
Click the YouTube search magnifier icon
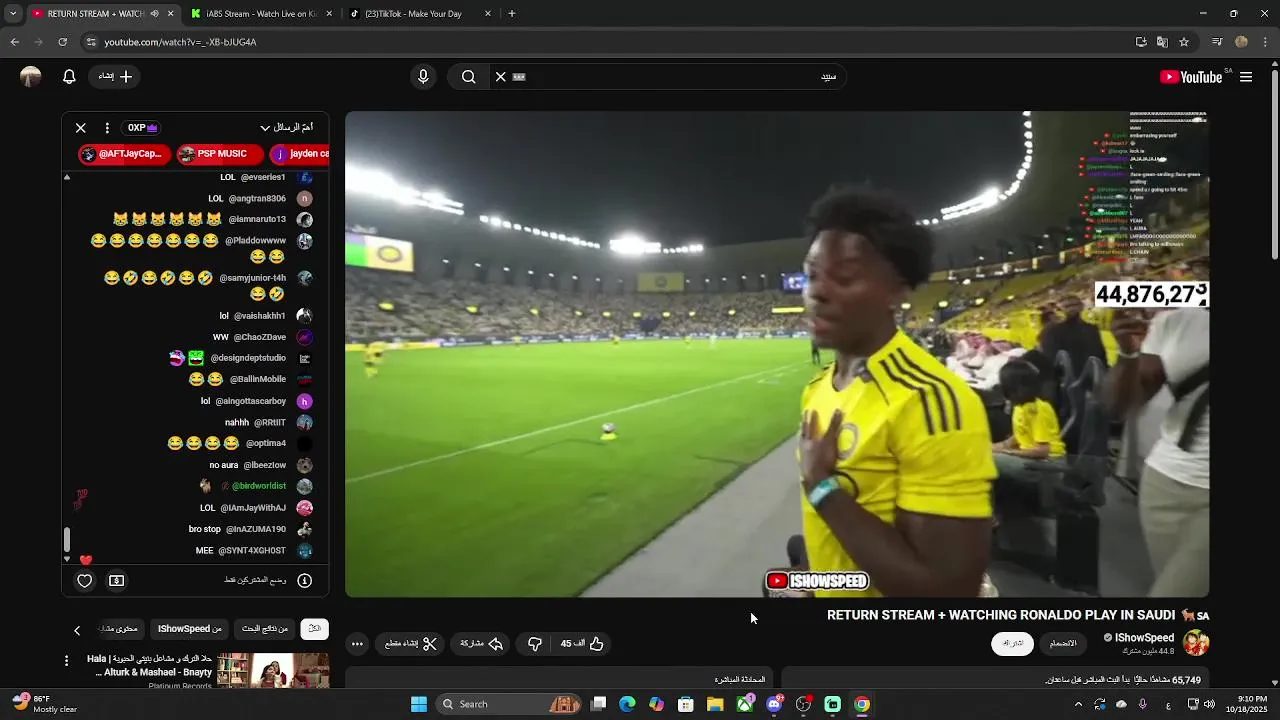468,77
